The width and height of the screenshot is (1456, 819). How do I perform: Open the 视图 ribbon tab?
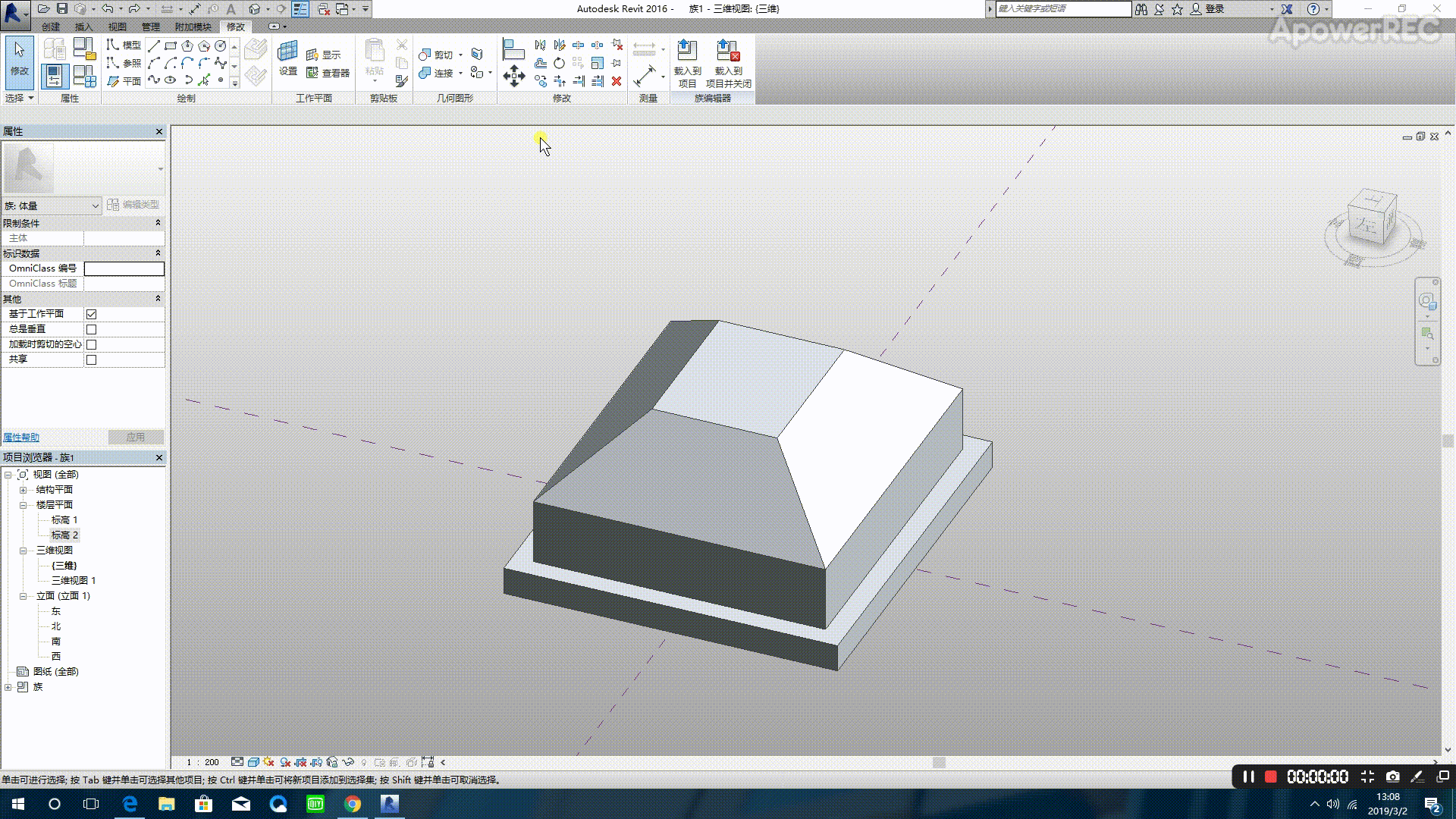click(x=117, y=27)
